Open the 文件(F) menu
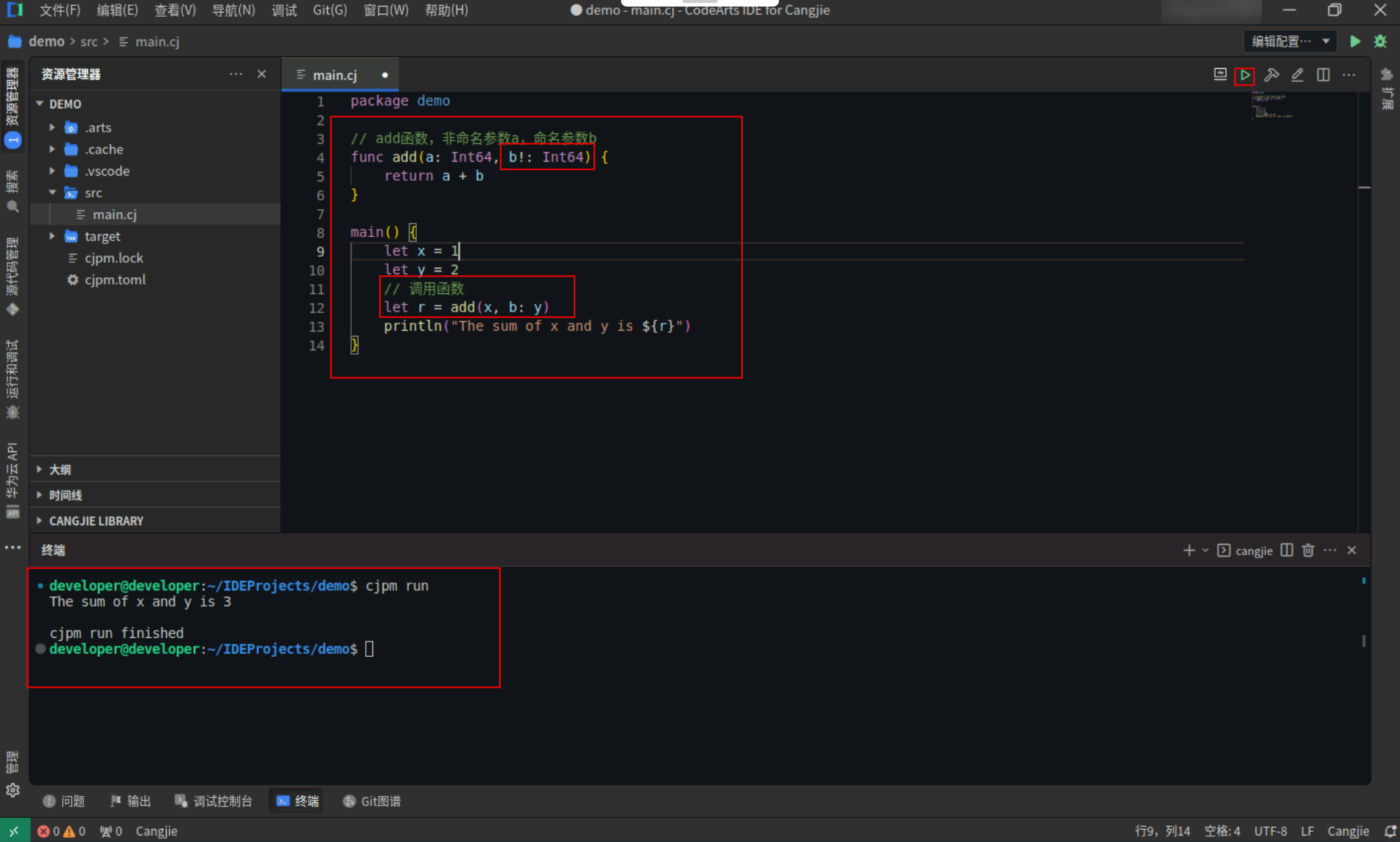The height and width of the screenshot is (842, 1400). 59,10
